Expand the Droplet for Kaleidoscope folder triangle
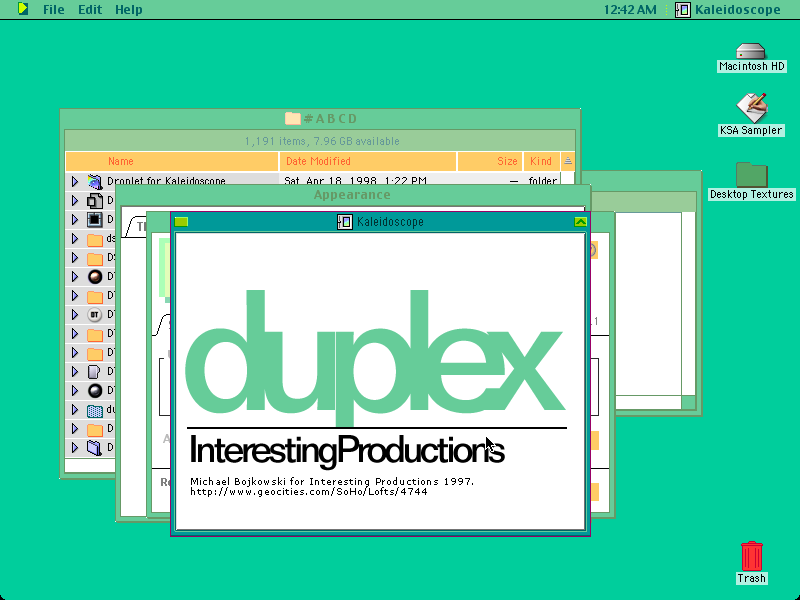Image resolution: width=800 pixels, height=600 pixels. pos(74,181)
